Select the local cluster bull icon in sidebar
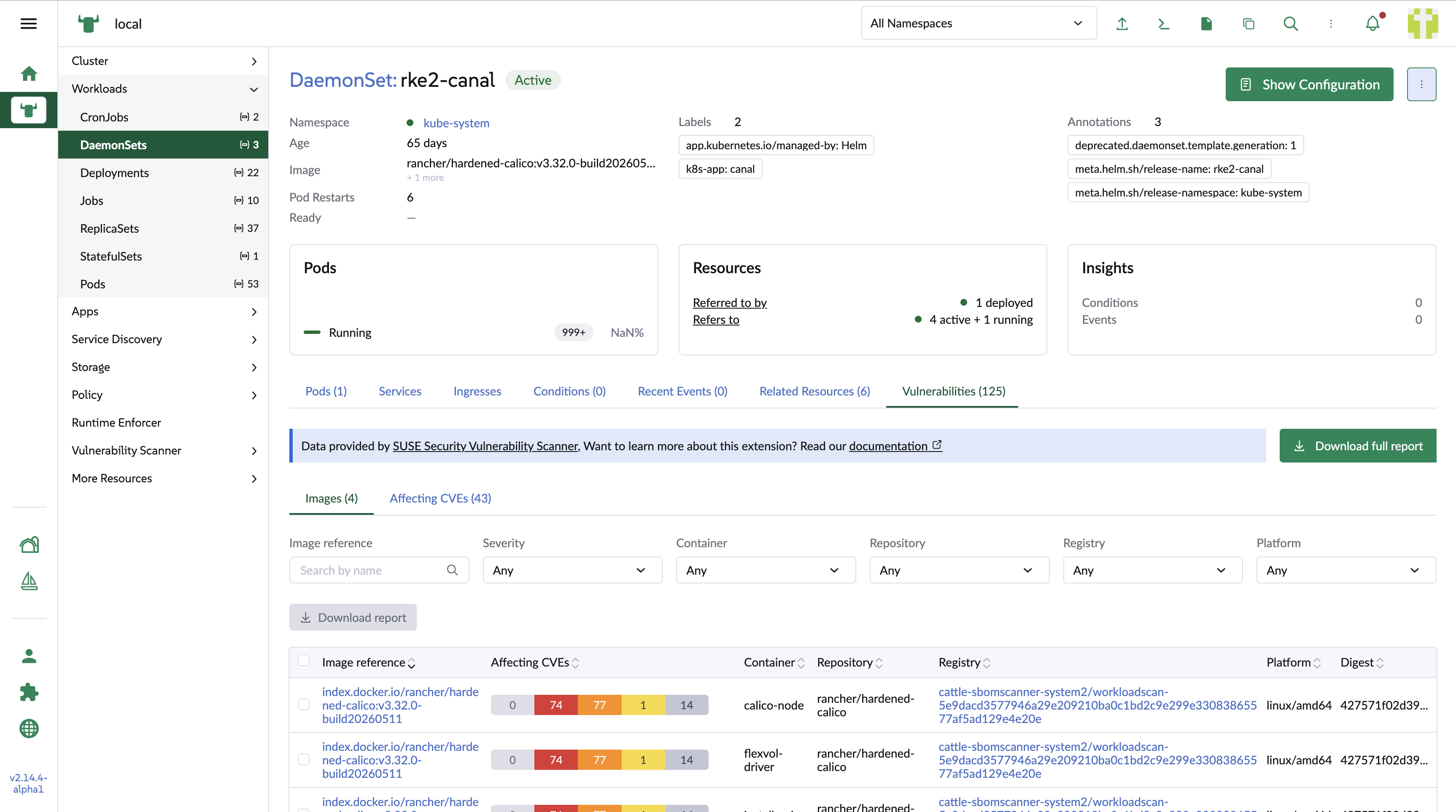Screen dimensions: 1456x812 tap(29, 110)
